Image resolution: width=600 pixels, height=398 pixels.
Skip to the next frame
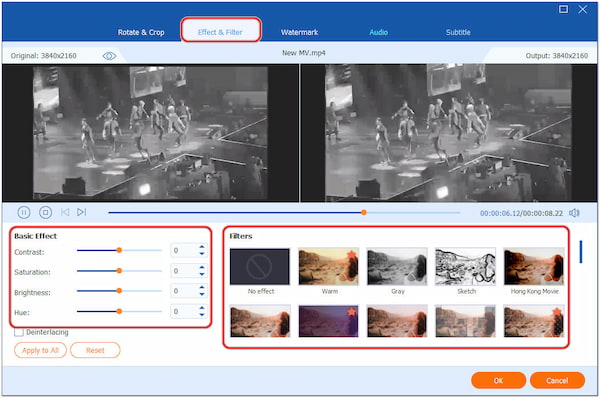tap(82, 212)
